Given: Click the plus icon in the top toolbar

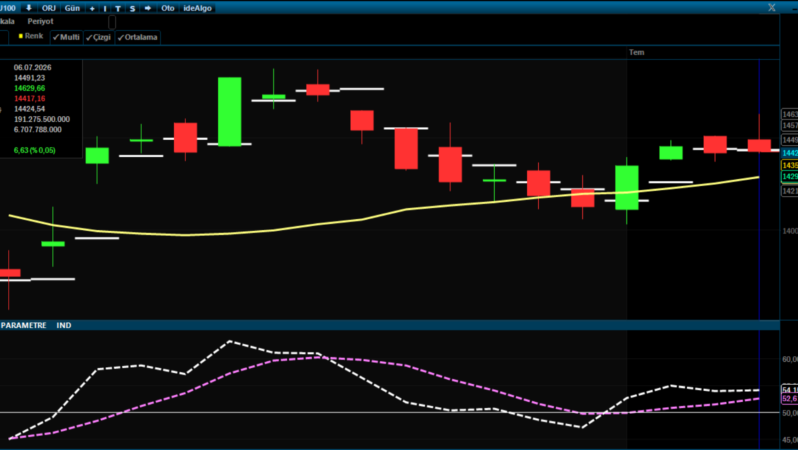Looking at the screenshot, I should 92,8.
